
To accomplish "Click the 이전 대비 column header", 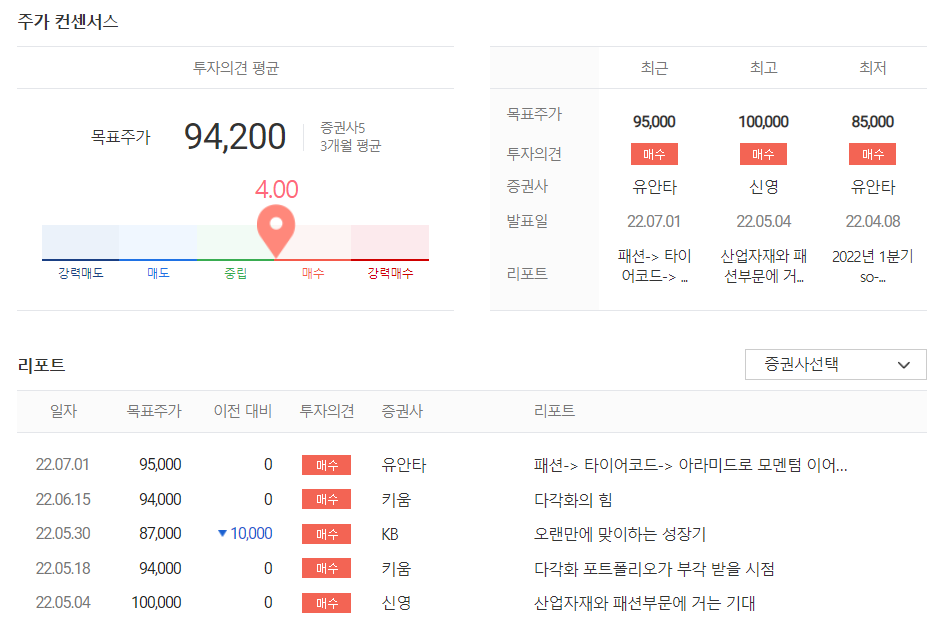I will click(243, 411).
